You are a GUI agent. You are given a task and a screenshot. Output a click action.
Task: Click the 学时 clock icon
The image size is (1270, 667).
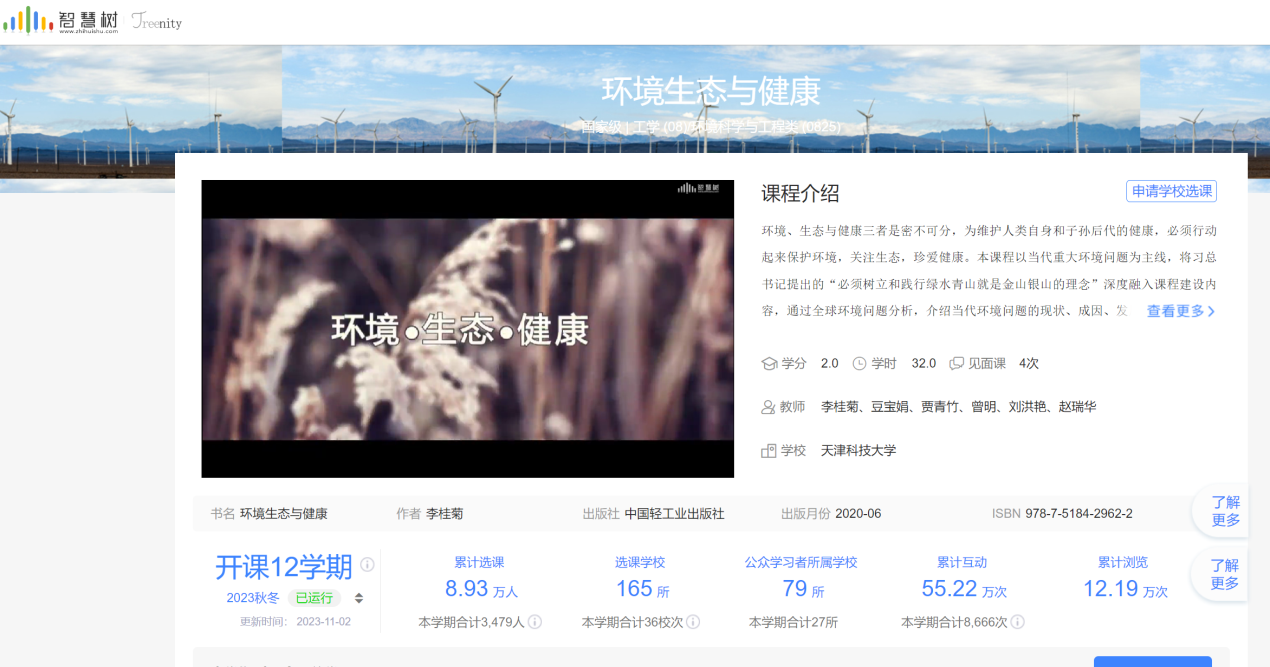(859, 364)
